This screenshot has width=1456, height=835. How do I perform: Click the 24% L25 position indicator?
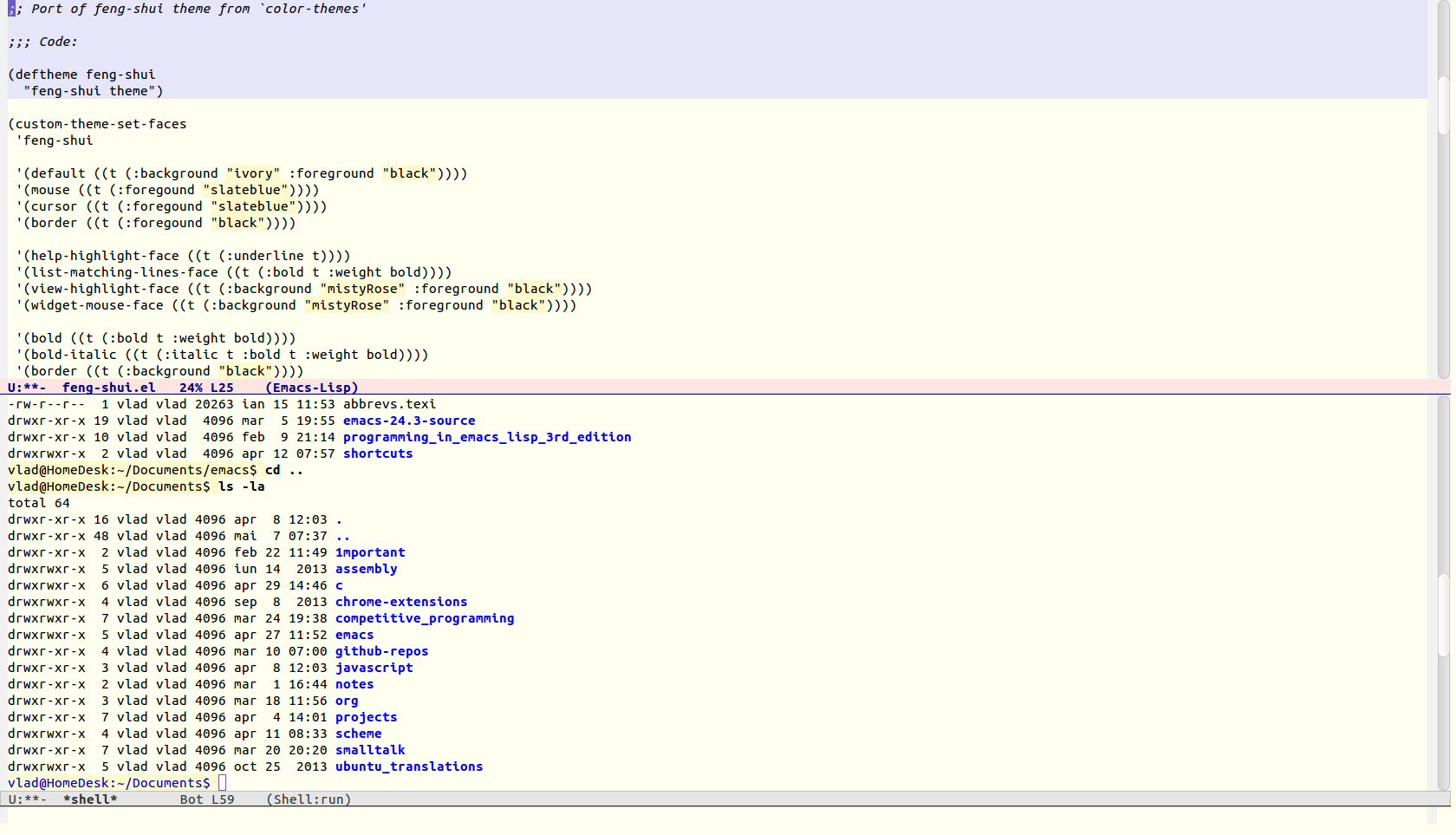point(206,388)
